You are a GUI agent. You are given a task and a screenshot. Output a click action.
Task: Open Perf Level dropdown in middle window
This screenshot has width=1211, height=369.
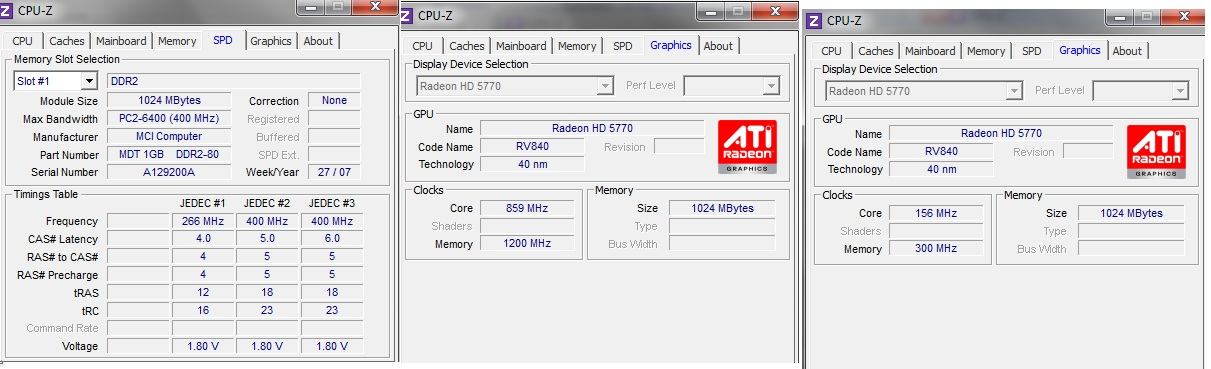point(731,86)
